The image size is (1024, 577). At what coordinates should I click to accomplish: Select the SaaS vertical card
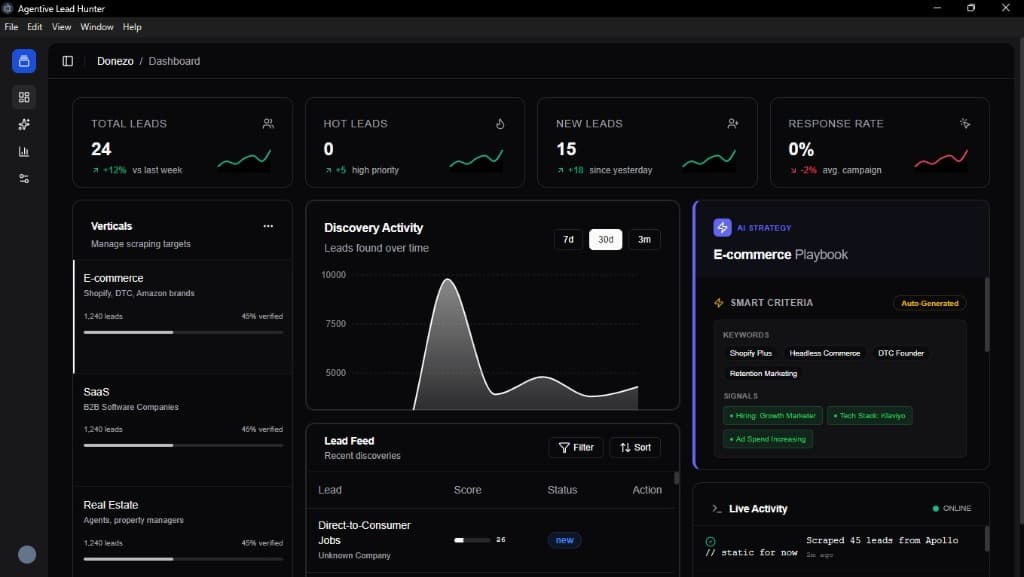click(183, 420)
